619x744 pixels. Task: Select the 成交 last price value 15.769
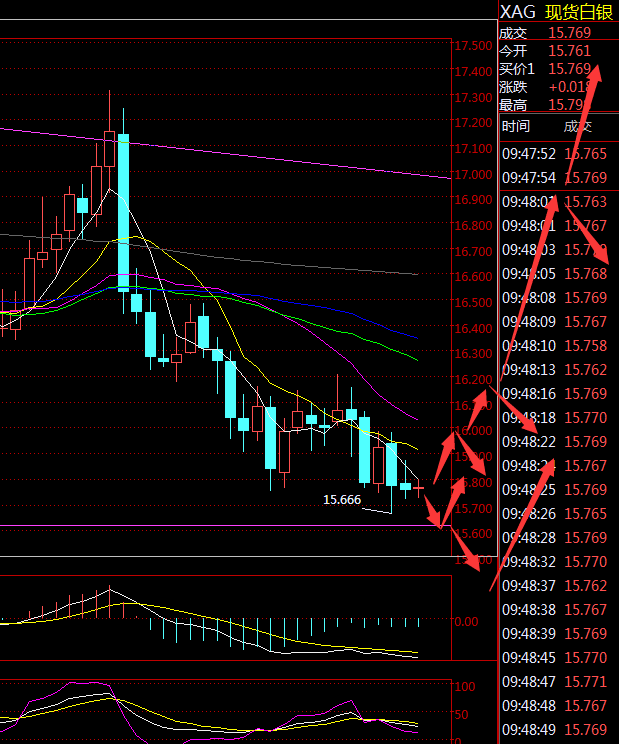click(570, 33)
